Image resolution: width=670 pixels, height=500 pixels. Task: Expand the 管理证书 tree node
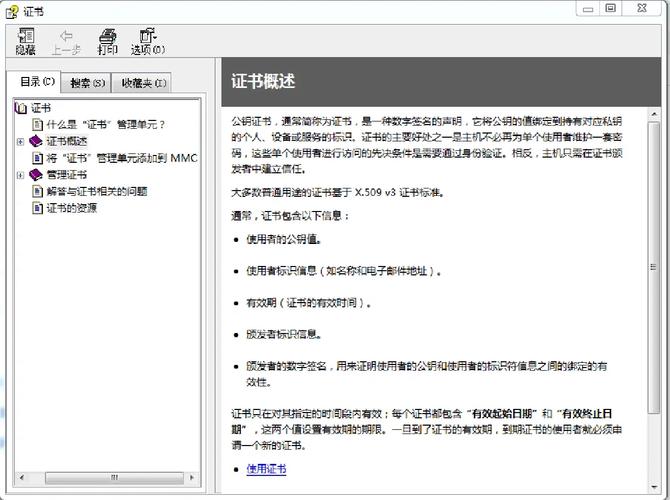tap(20, 175)
